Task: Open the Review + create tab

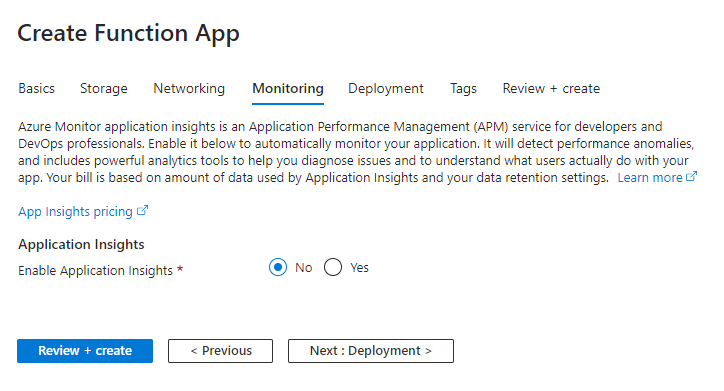Action: pos(551,88)
